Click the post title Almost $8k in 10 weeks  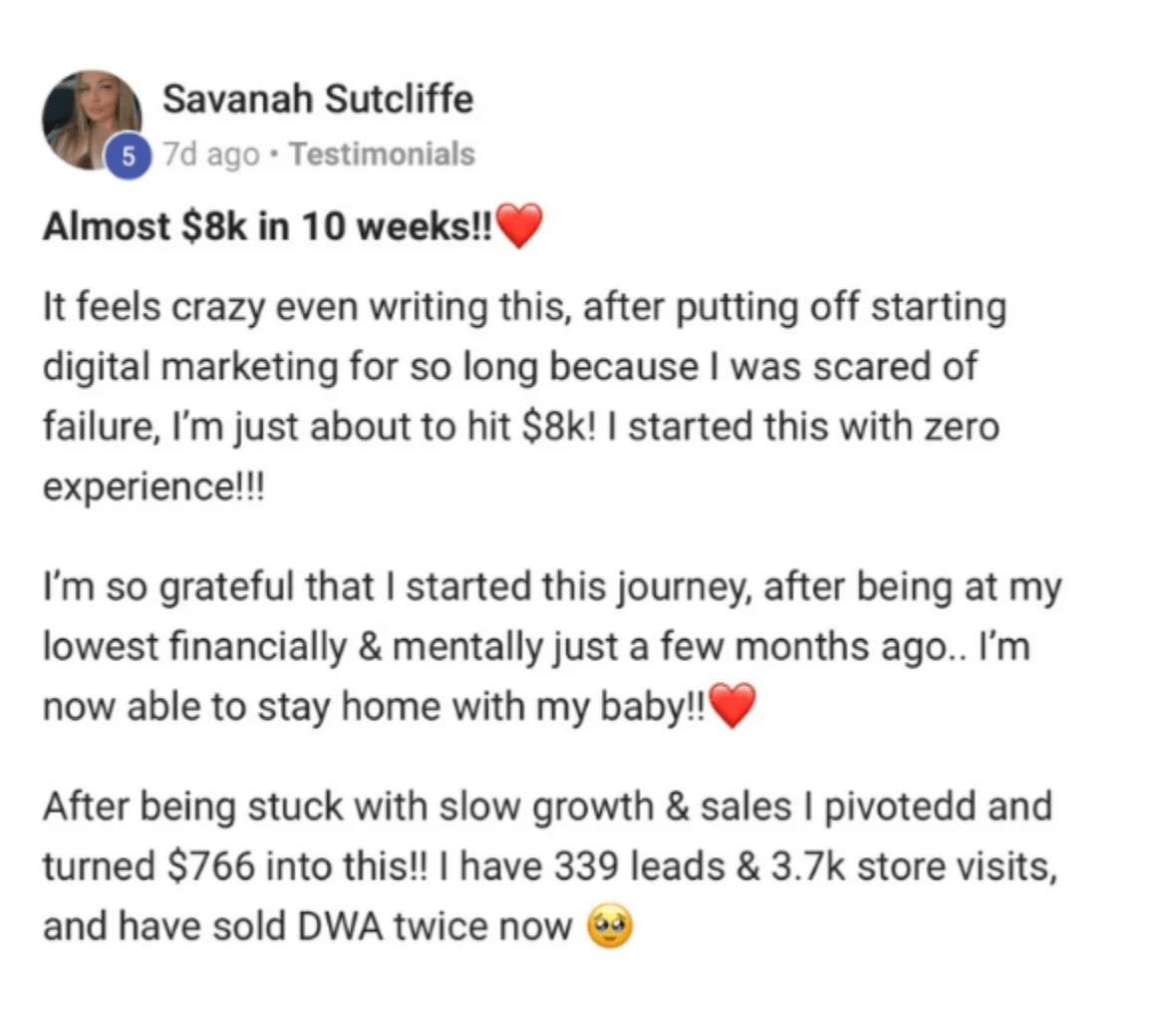(x=268, y=226)
